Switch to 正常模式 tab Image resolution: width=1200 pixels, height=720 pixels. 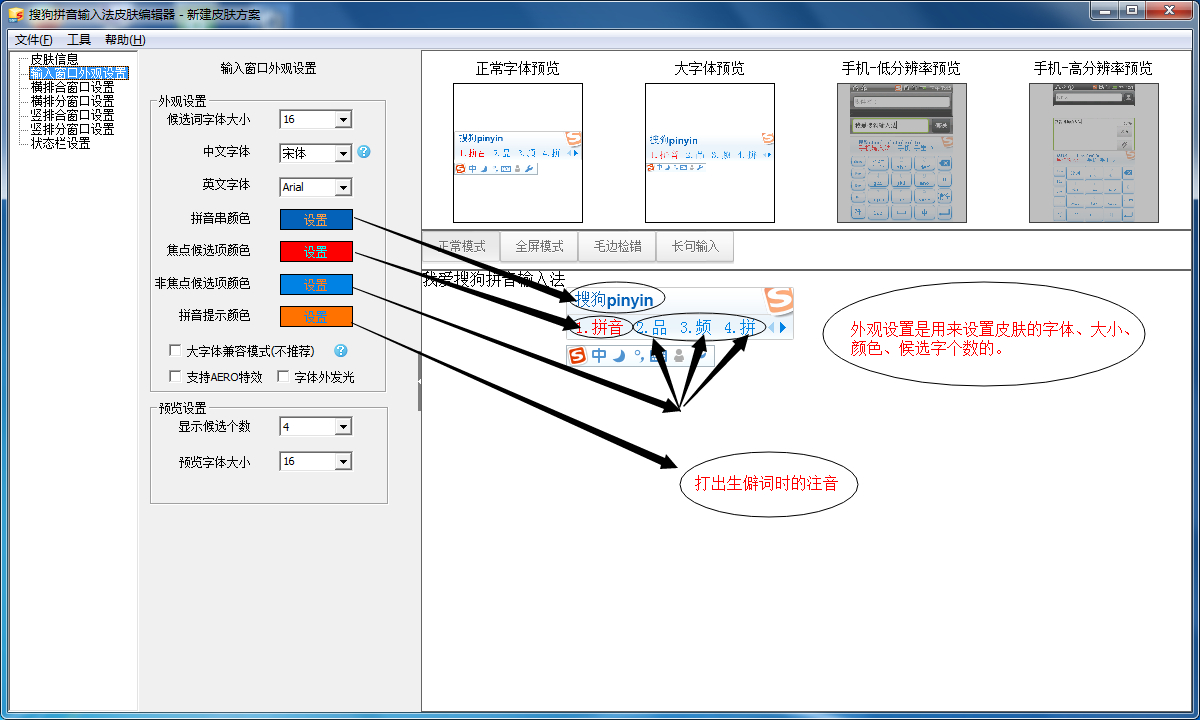461,246
